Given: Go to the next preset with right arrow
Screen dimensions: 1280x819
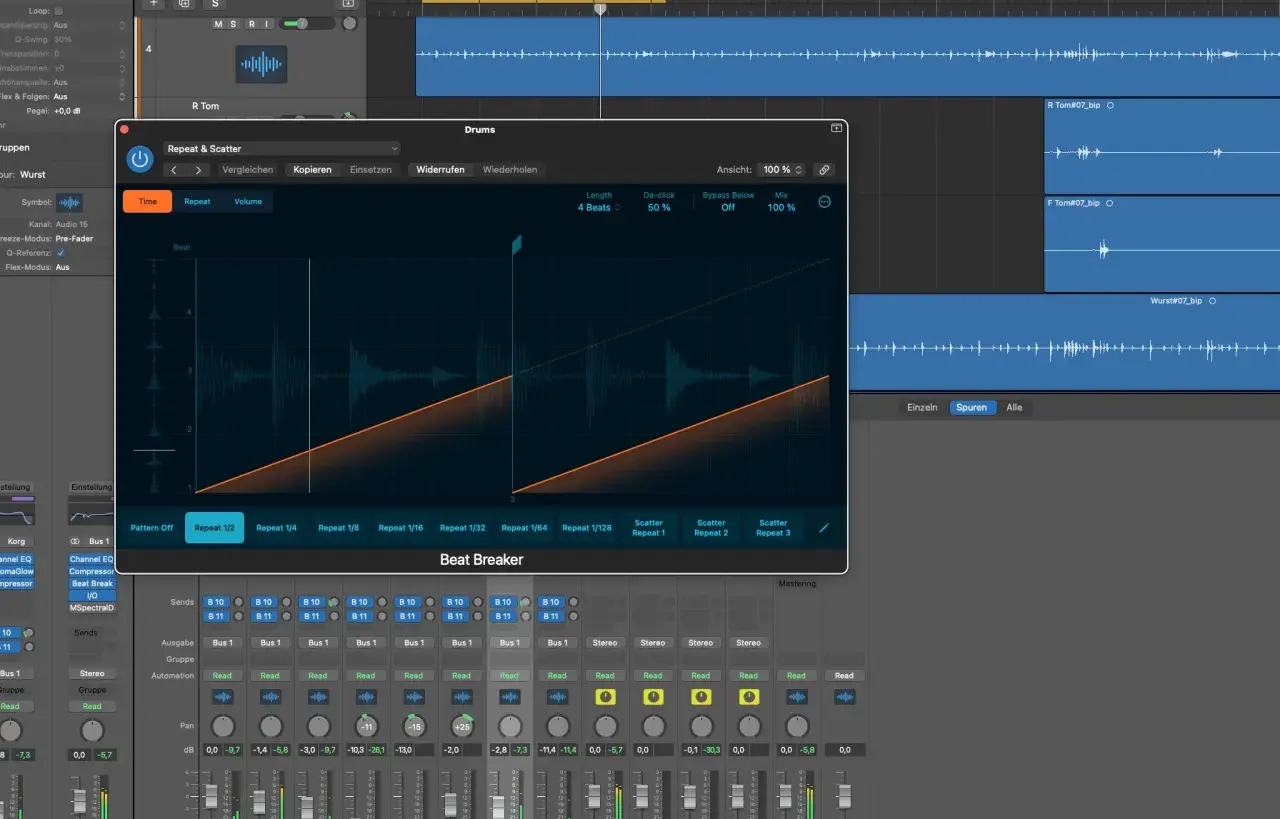Looking at the screenshot, I should [x=198, y=170].
